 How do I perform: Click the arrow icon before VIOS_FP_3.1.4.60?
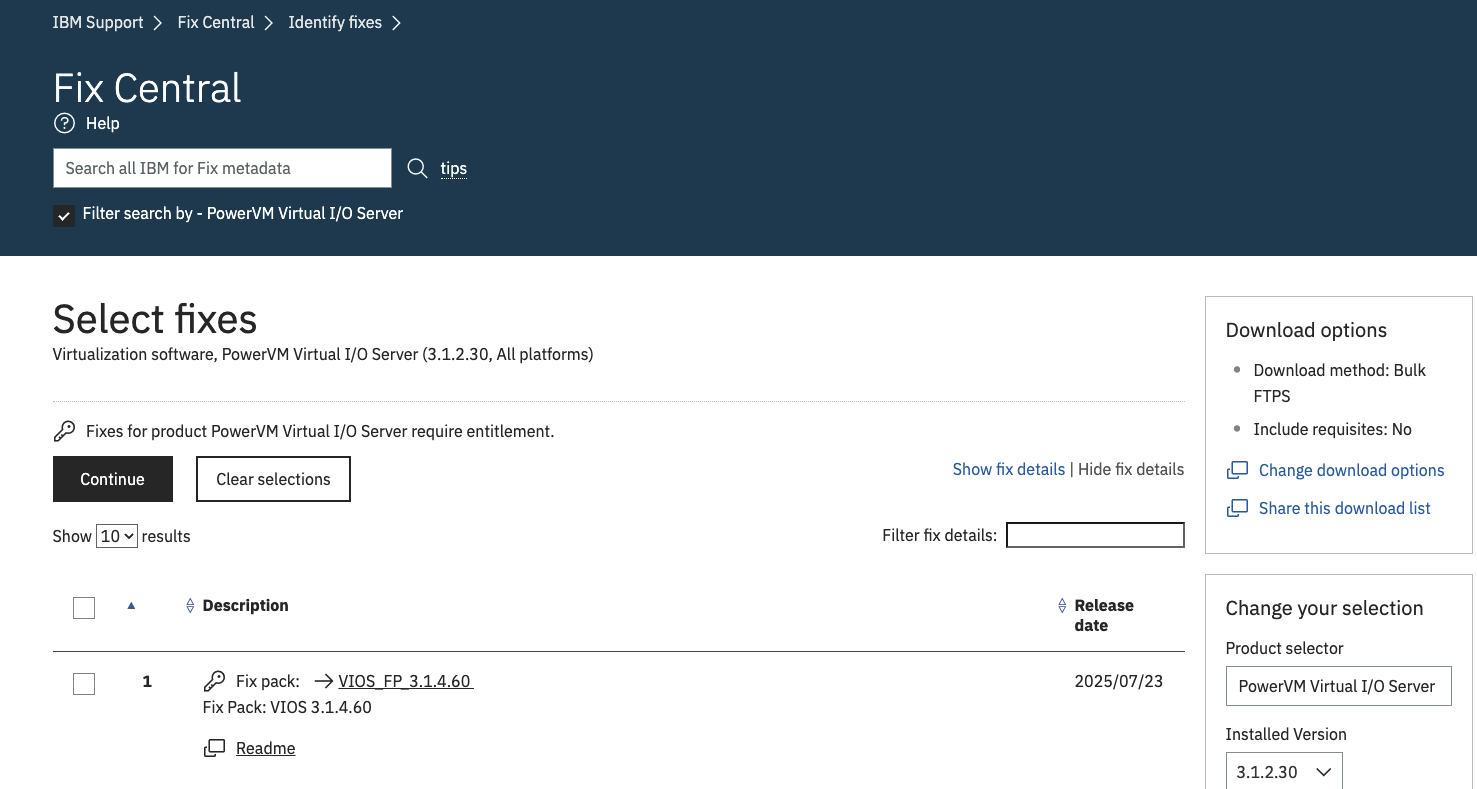(x=323, y=681)
